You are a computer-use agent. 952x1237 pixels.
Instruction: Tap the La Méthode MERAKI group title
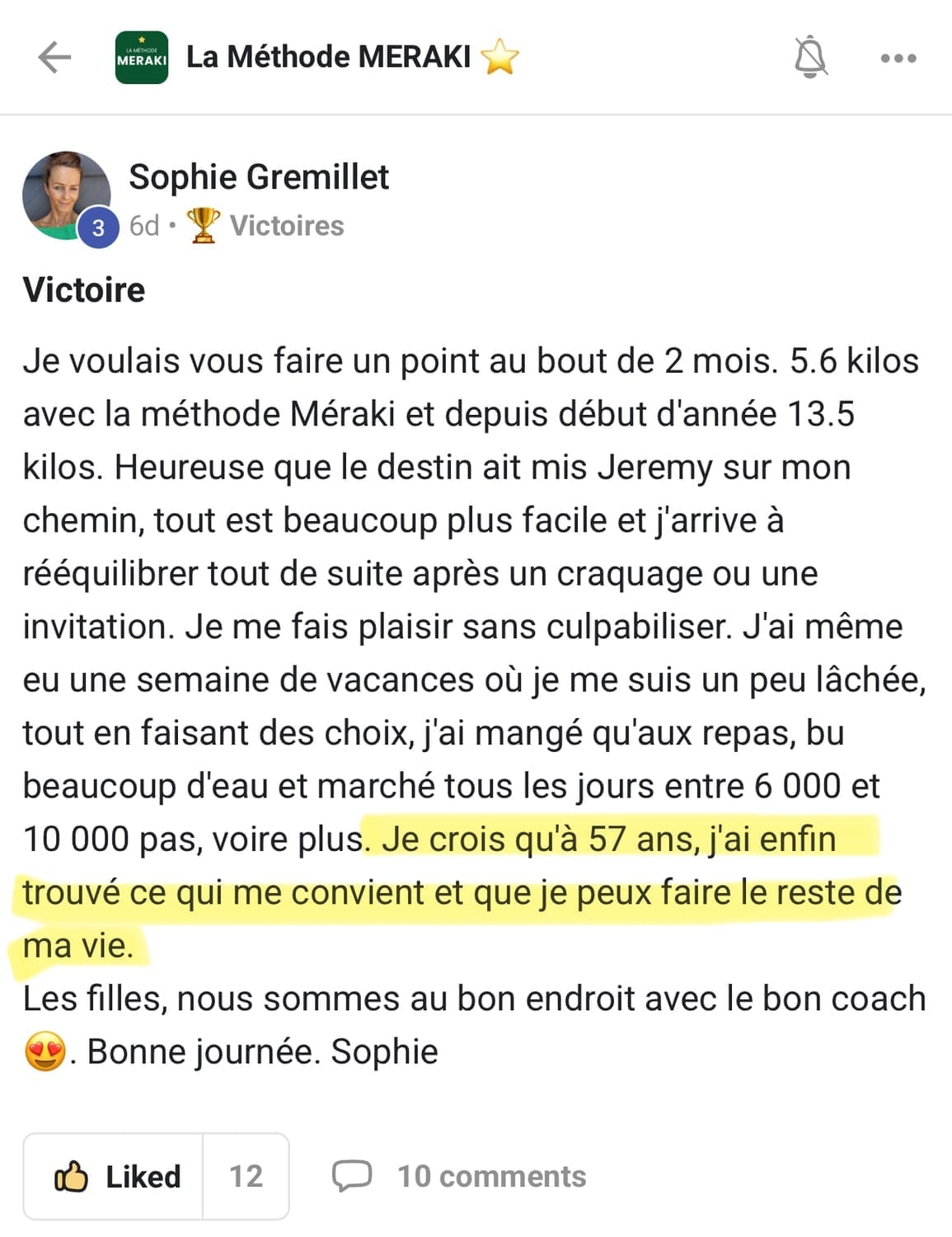pyautogui.click(x=328, y=57)
